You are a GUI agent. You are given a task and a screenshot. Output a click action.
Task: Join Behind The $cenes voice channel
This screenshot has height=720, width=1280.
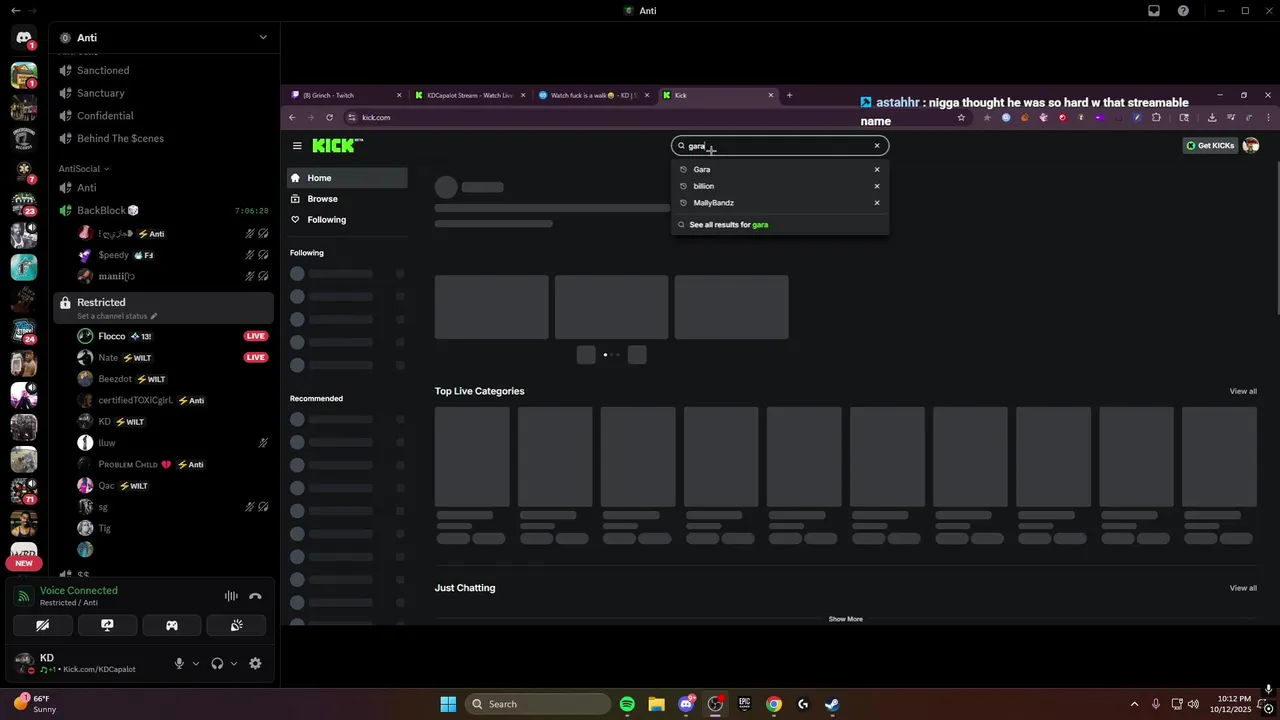tap(120, 138)
